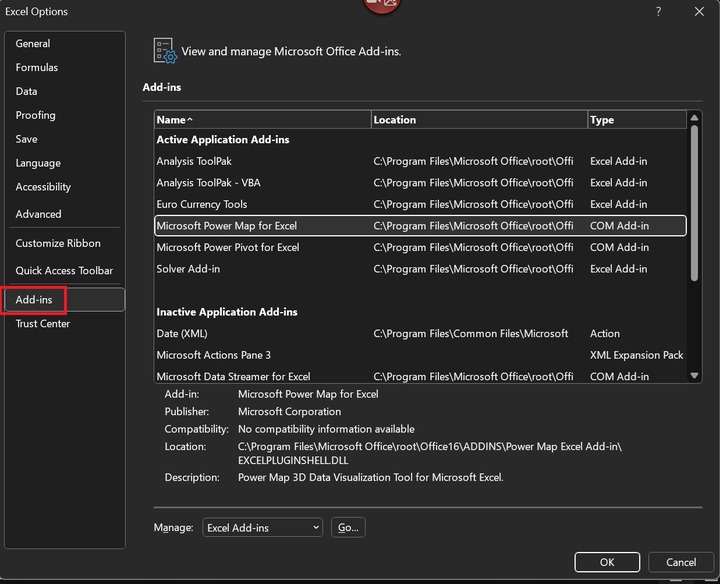Open the General options category
Image resolution: width=720 pixels, height=584 pixels.
click(33, 44)
